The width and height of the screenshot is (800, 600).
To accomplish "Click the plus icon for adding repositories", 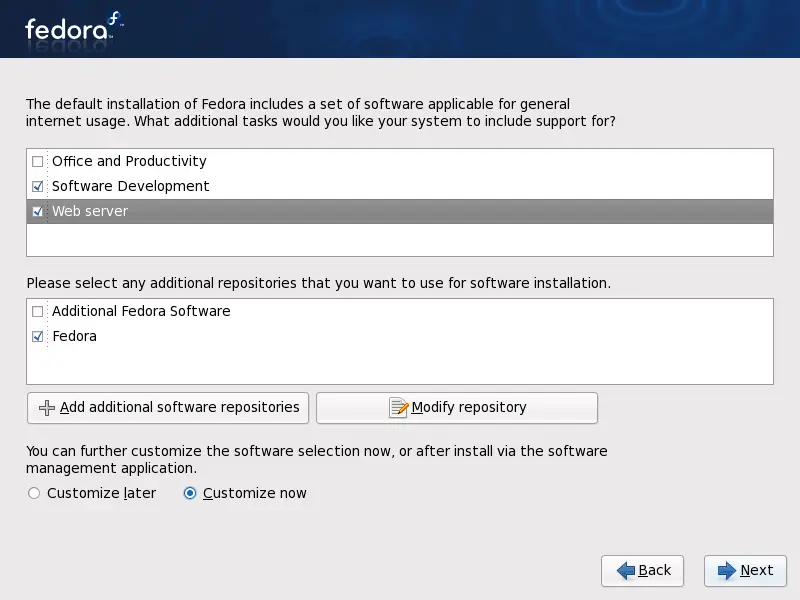I will click(x=46, y=408).
